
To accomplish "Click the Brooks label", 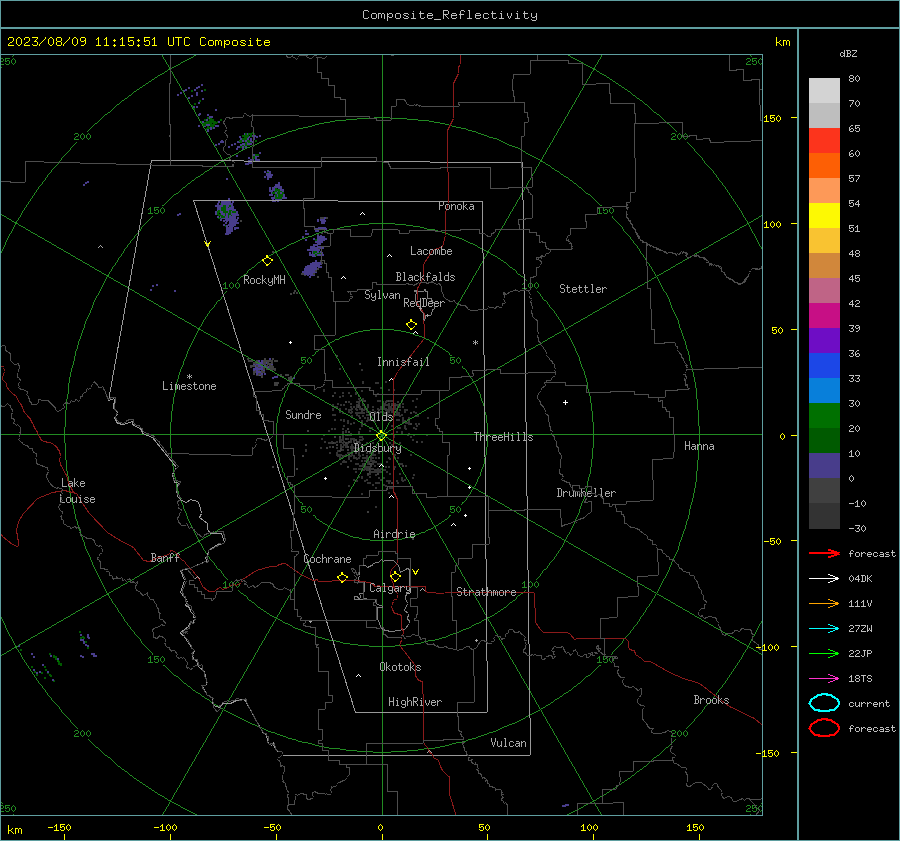I will click(x=711, y=700).
